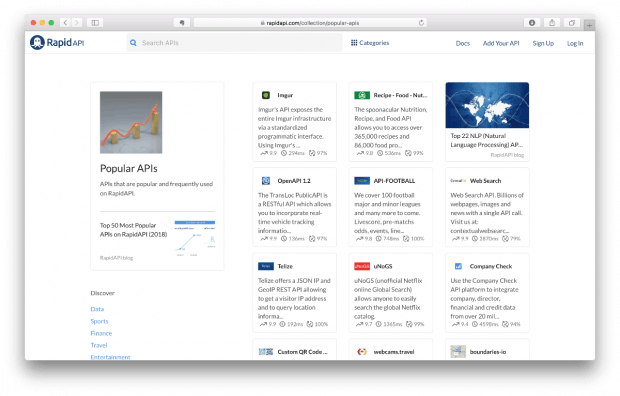This screenshot has height=396, width=620.
Task: Open Add Your API page
Action: tap(501, 43)
